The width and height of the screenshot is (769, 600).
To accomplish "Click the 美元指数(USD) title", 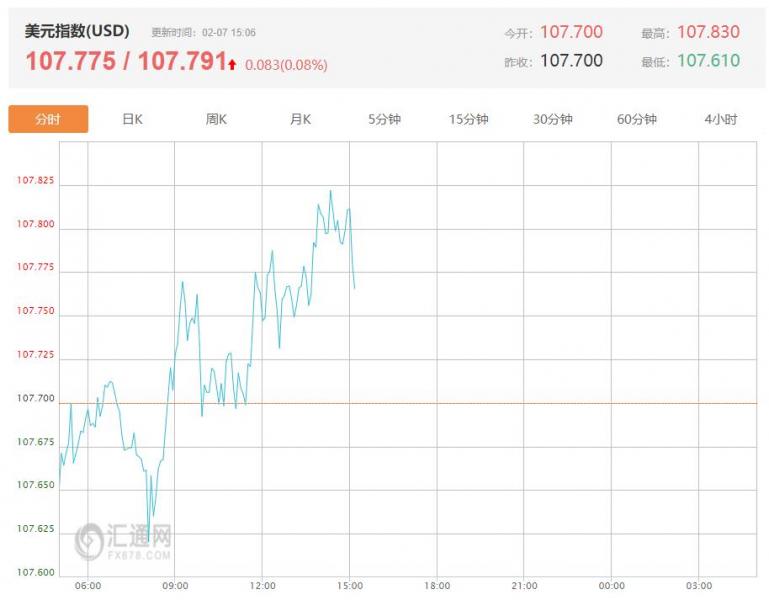I will click(77, 31).
